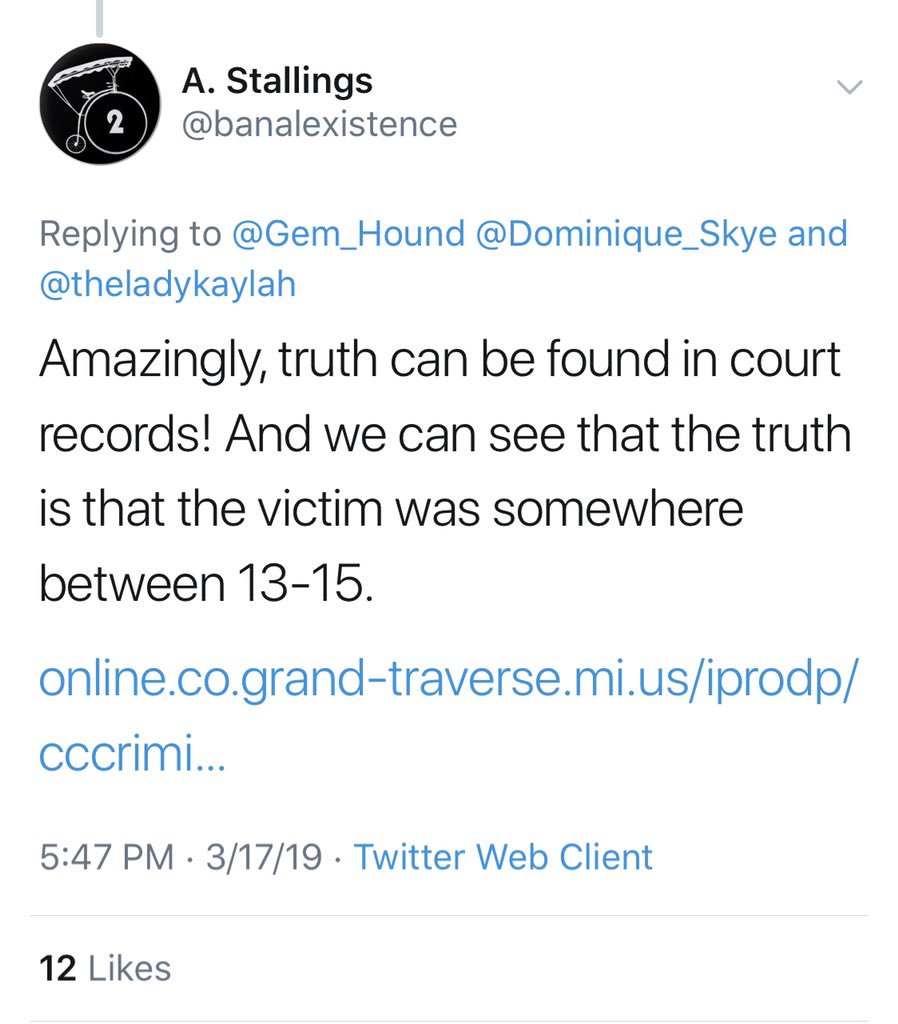Visit the @Gem_Hound mention
The height and width of the screenshot is (1024, 898).
coord(348,234)
